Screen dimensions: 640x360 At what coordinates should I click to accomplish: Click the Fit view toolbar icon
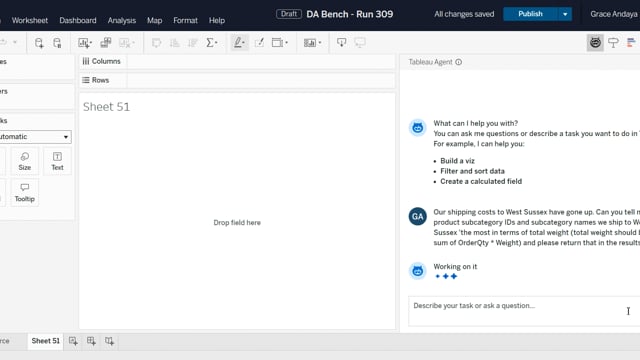coord(278,43)
